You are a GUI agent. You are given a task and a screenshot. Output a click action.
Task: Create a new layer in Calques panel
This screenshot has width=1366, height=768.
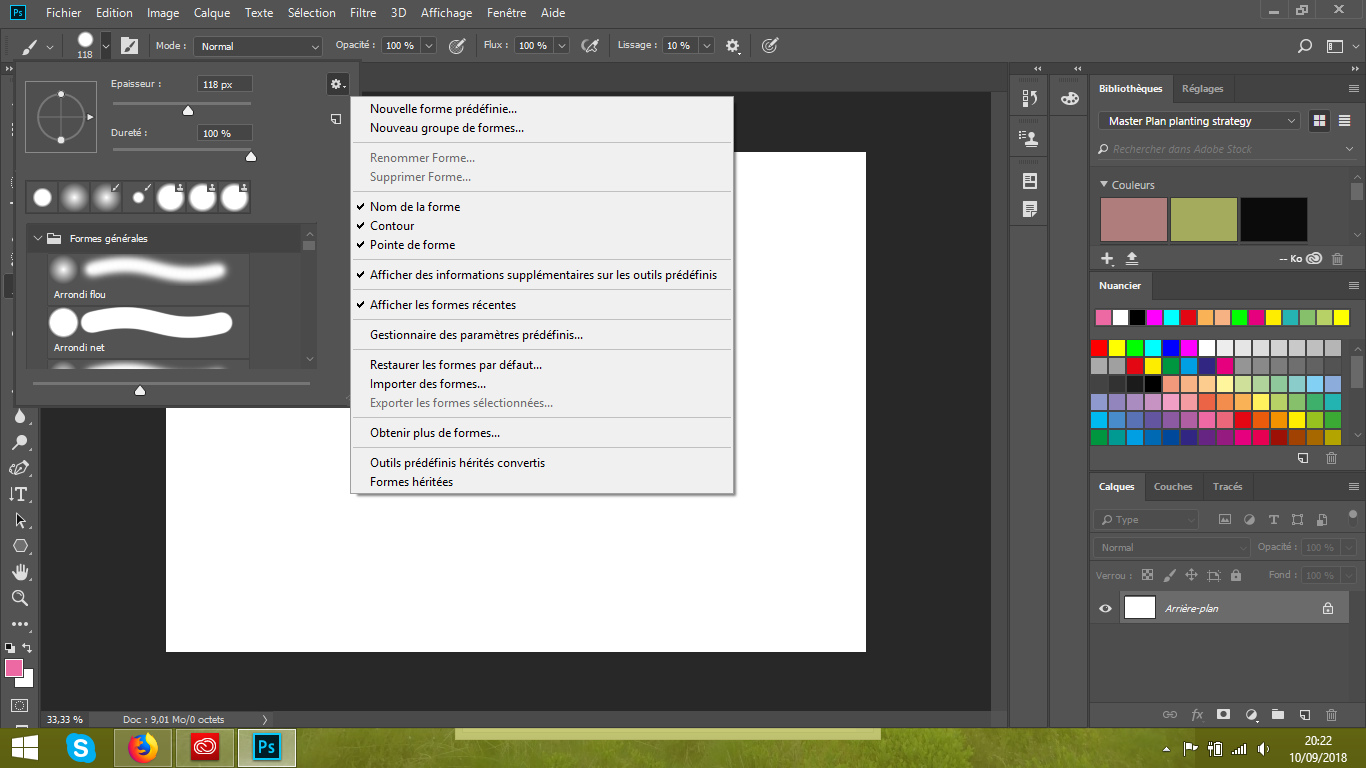click(1304, 715)
